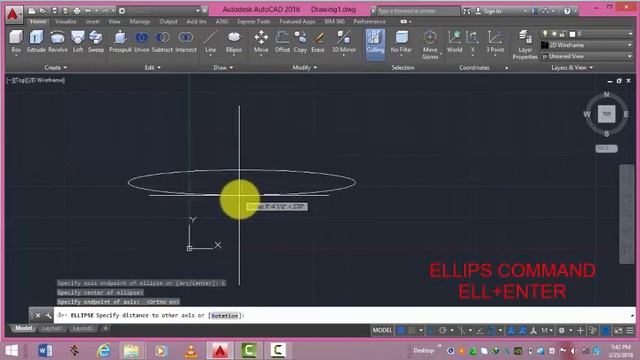This screenshot has height=360, width=640.
Task: Switch to the Output ribbon tab
Action: click(x=168, y=21)
